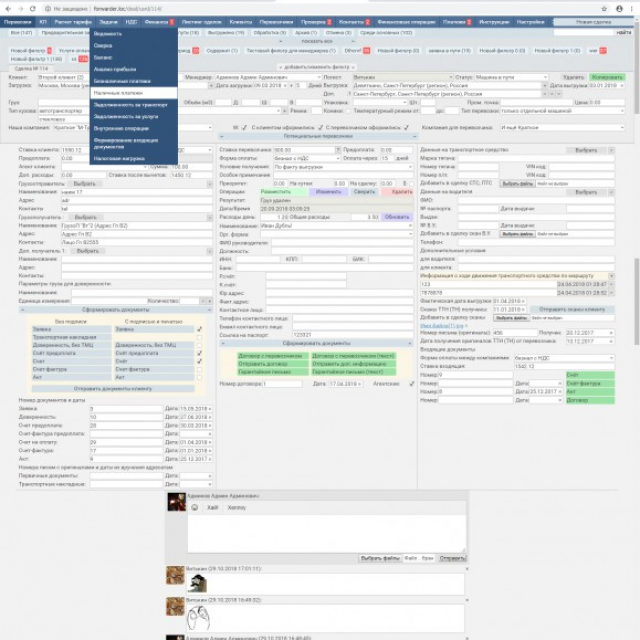Toggle 'С клиентом оформились' checkbox

[x=320, y=128]
